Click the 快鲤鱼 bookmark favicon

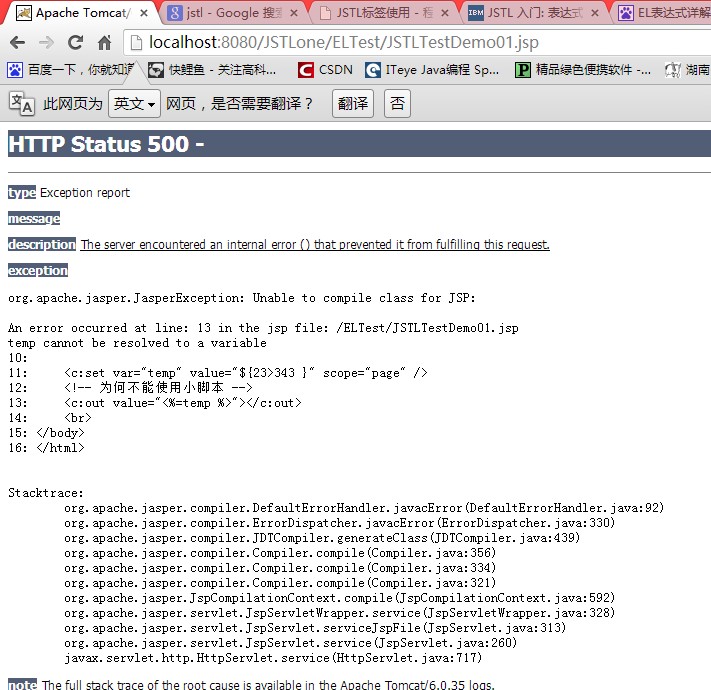tap(156, 70)
